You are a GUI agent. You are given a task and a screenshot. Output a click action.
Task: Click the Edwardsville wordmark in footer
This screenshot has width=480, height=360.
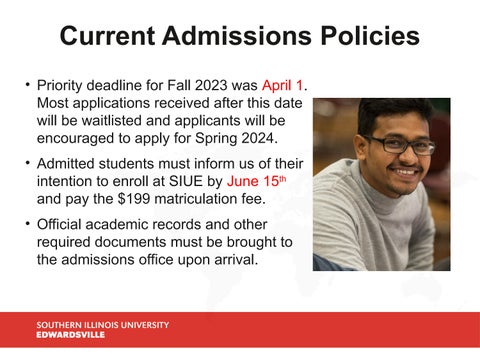click(71, 335)
